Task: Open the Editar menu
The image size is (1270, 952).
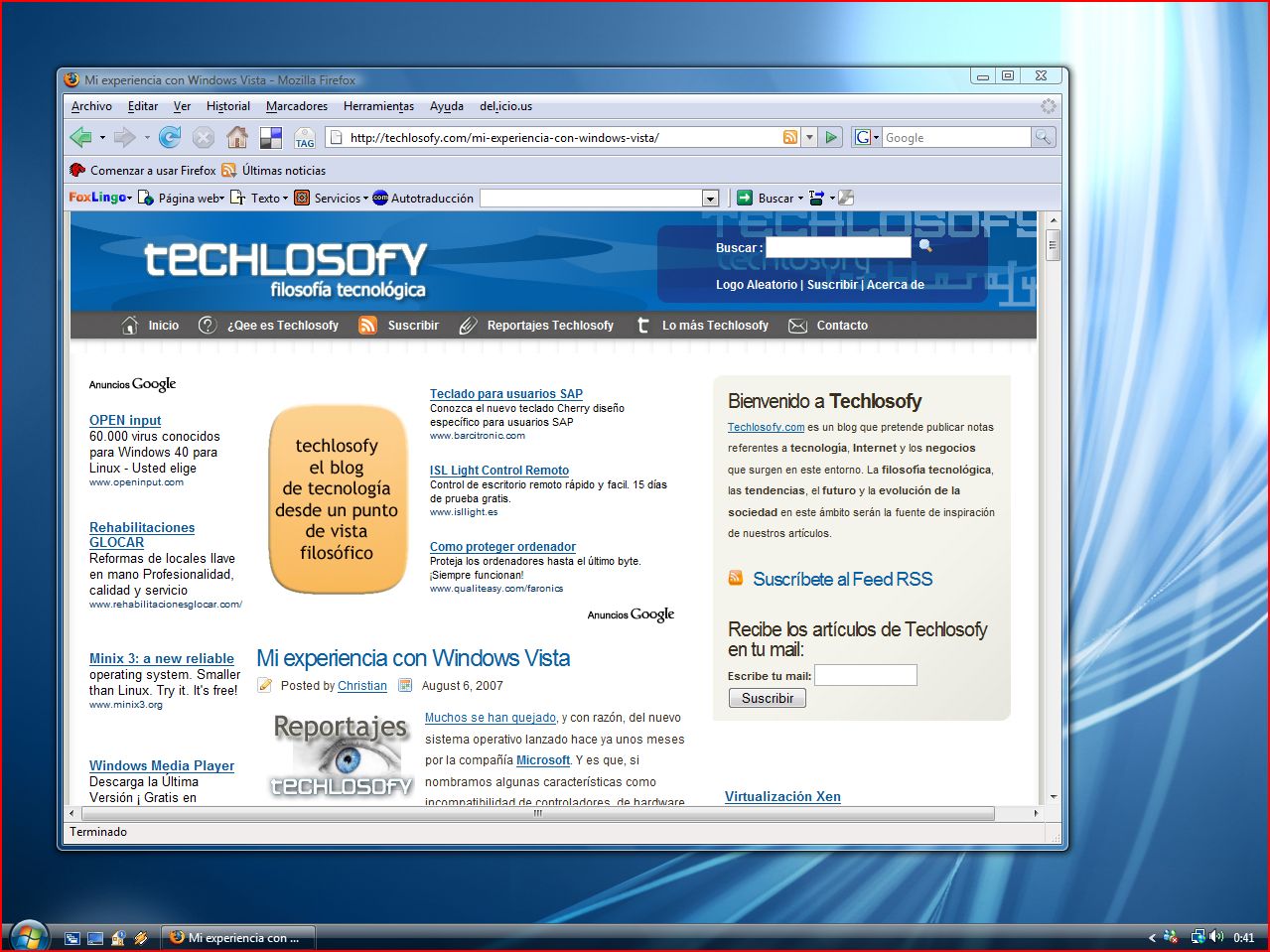Action: tap(143, 106)
